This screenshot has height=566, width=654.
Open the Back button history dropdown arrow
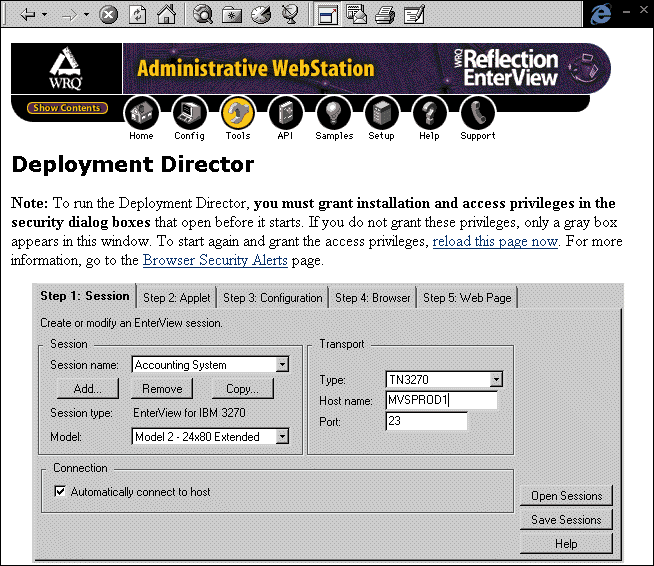pyautogui.click(x=44, y=15)
